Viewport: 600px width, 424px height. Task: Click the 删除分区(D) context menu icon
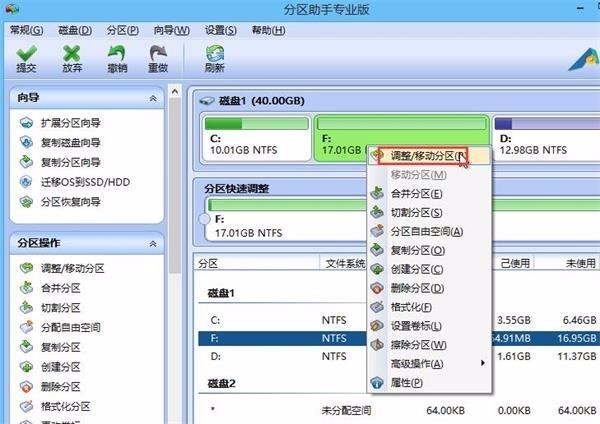coord(377,288)
